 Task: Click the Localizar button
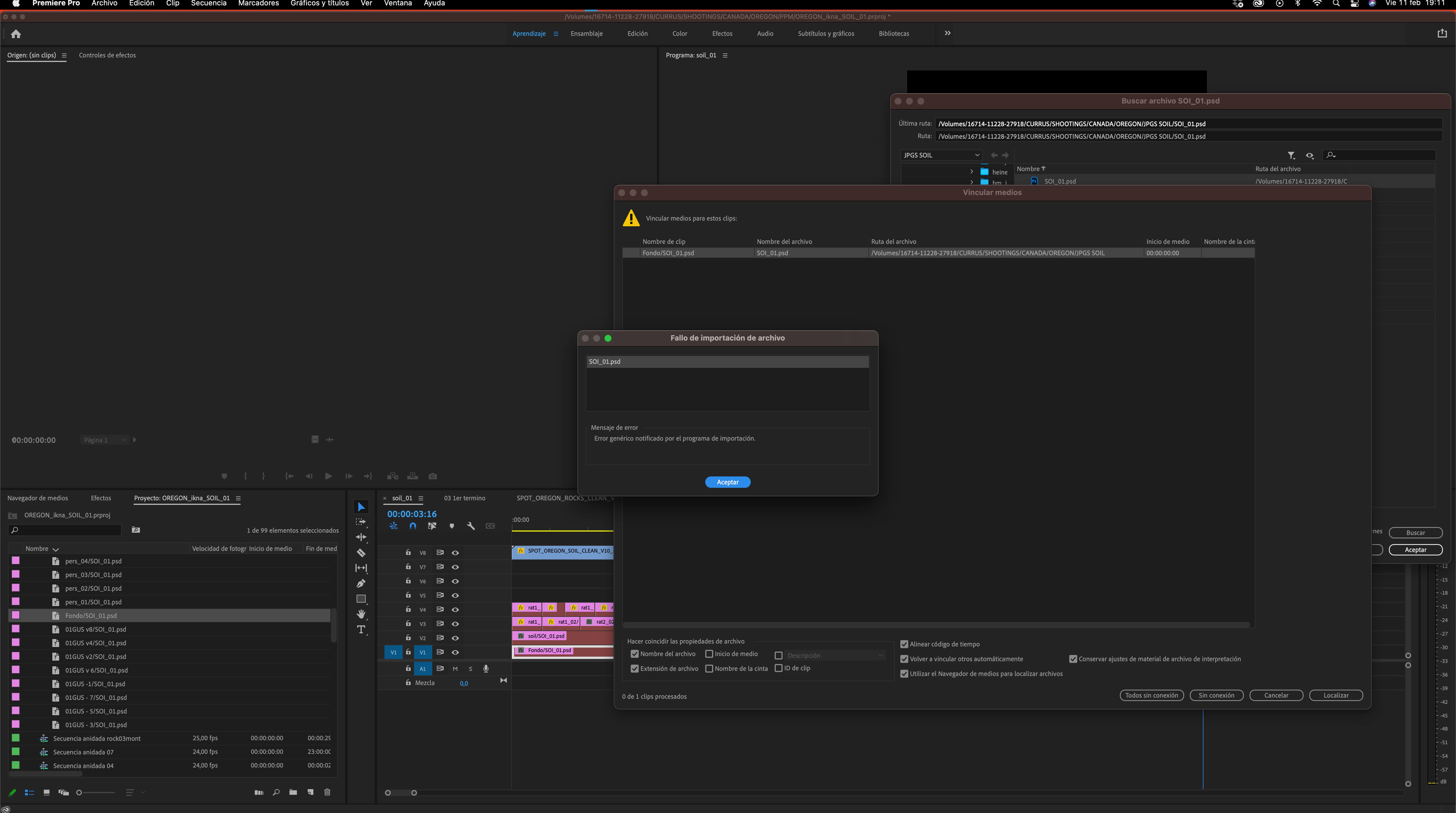1336,696
